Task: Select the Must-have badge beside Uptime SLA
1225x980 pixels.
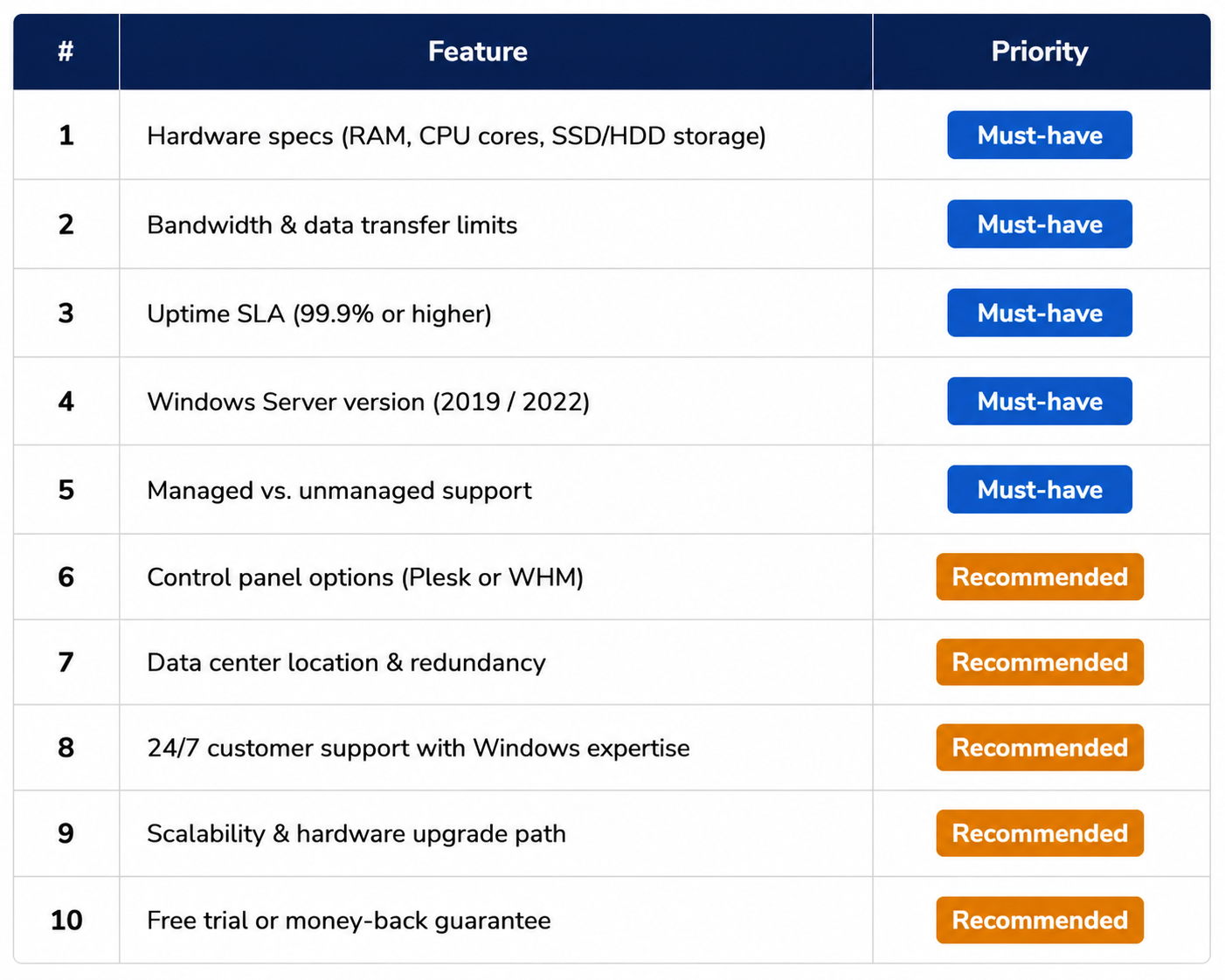Action: (x=1039, y=313)
